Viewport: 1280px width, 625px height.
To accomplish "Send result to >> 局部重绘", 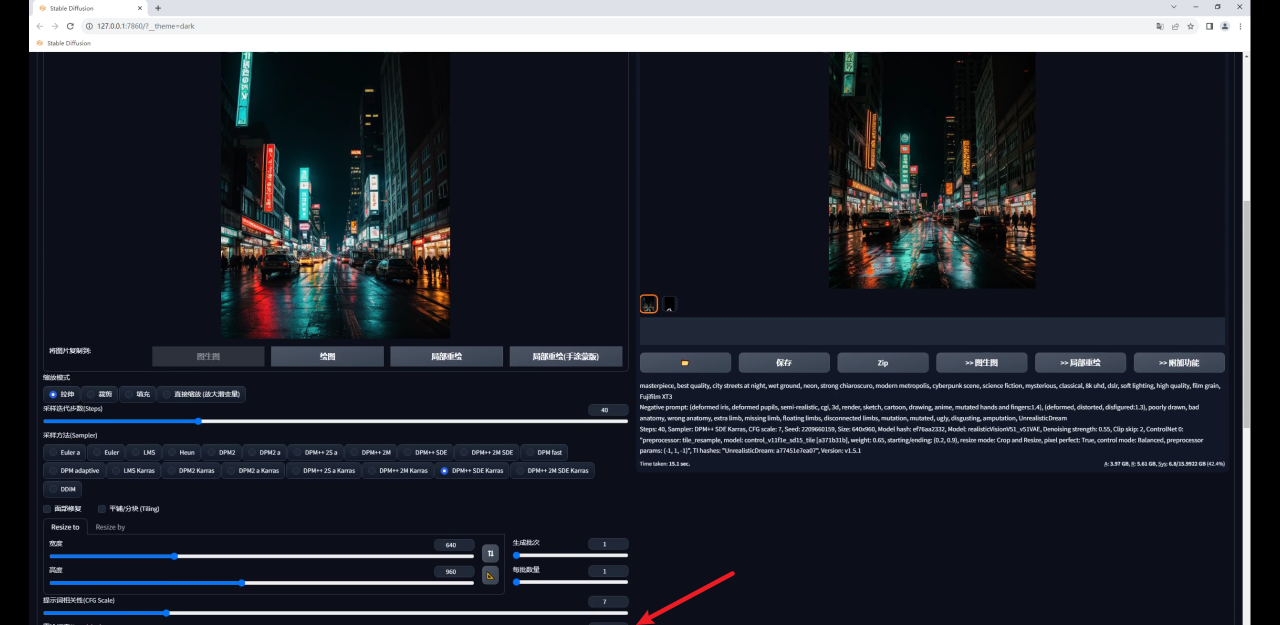I will click(1080, 362).
